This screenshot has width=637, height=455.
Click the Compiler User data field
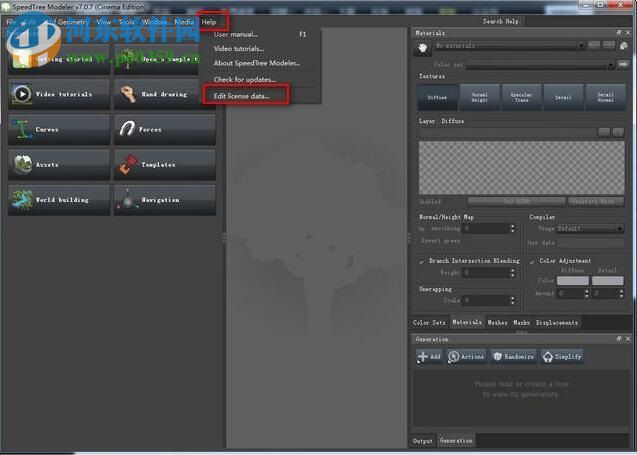[x=590, y=243]
